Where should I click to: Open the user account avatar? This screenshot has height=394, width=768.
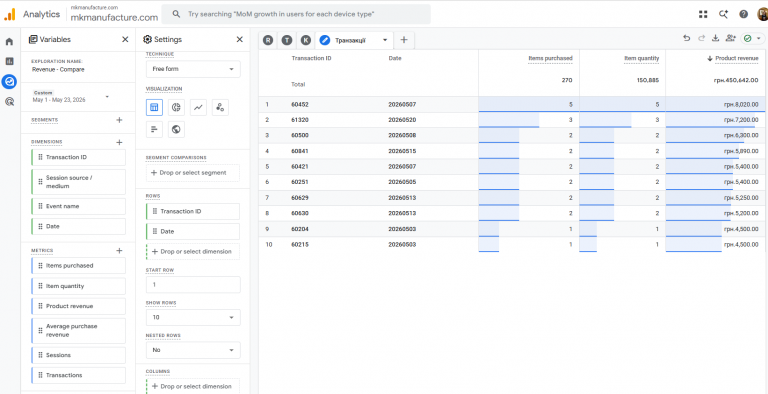[762, 14]
